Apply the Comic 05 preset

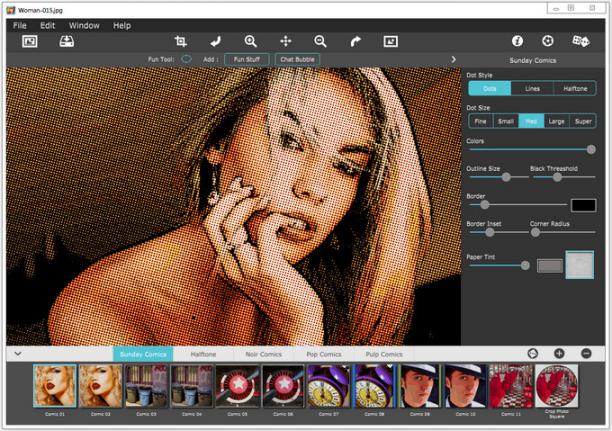[x=238, y=386]
